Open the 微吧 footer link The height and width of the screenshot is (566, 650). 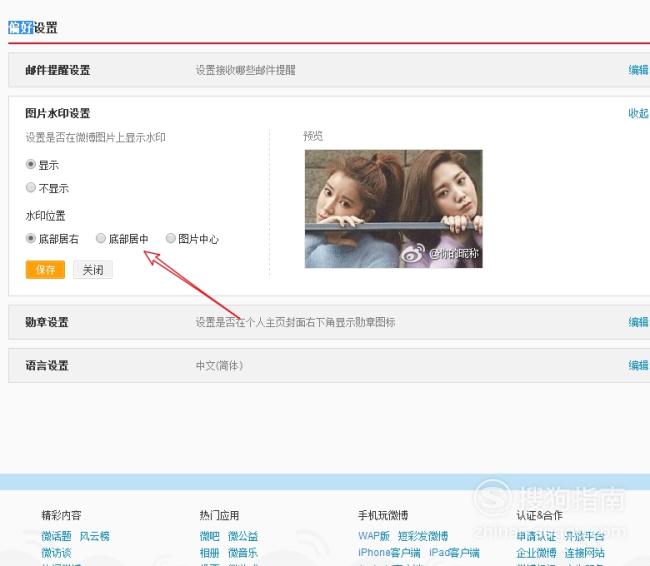[x=209, y=536]
